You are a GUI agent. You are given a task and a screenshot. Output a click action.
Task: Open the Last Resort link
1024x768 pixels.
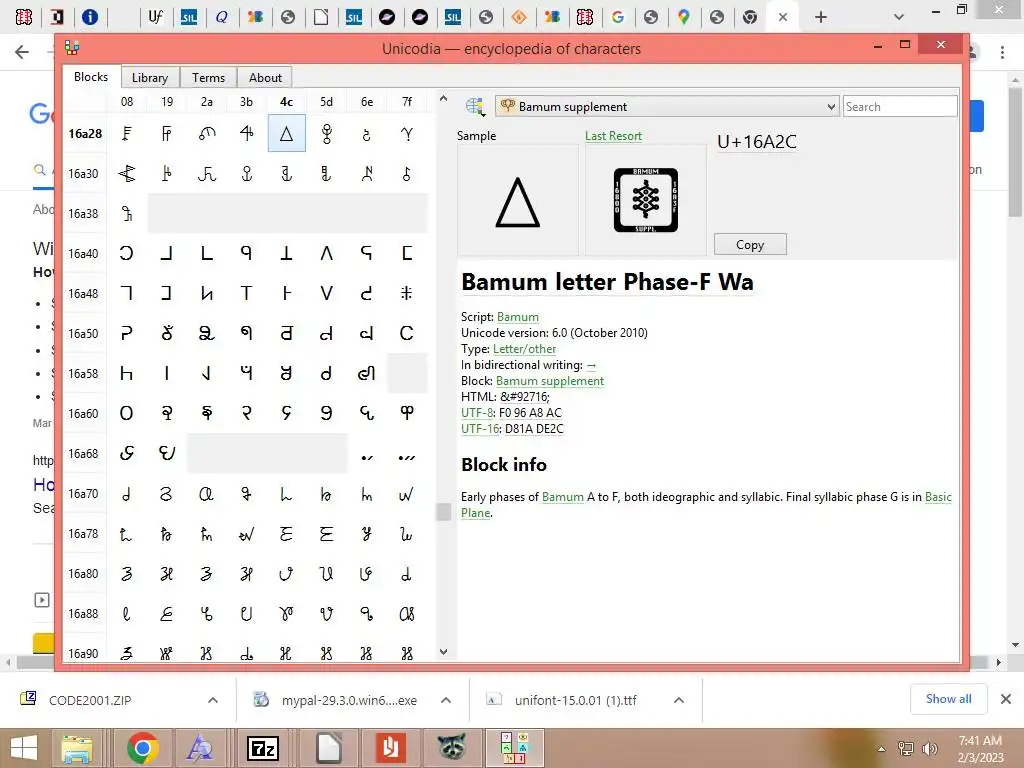point(613,136)
